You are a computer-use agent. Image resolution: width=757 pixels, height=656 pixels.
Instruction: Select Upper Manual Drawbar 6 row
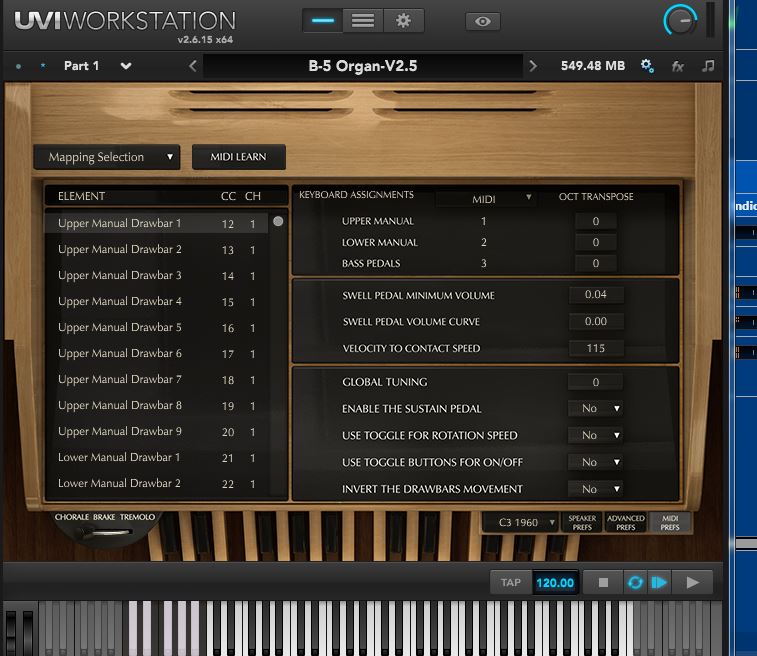click(156, 354)
